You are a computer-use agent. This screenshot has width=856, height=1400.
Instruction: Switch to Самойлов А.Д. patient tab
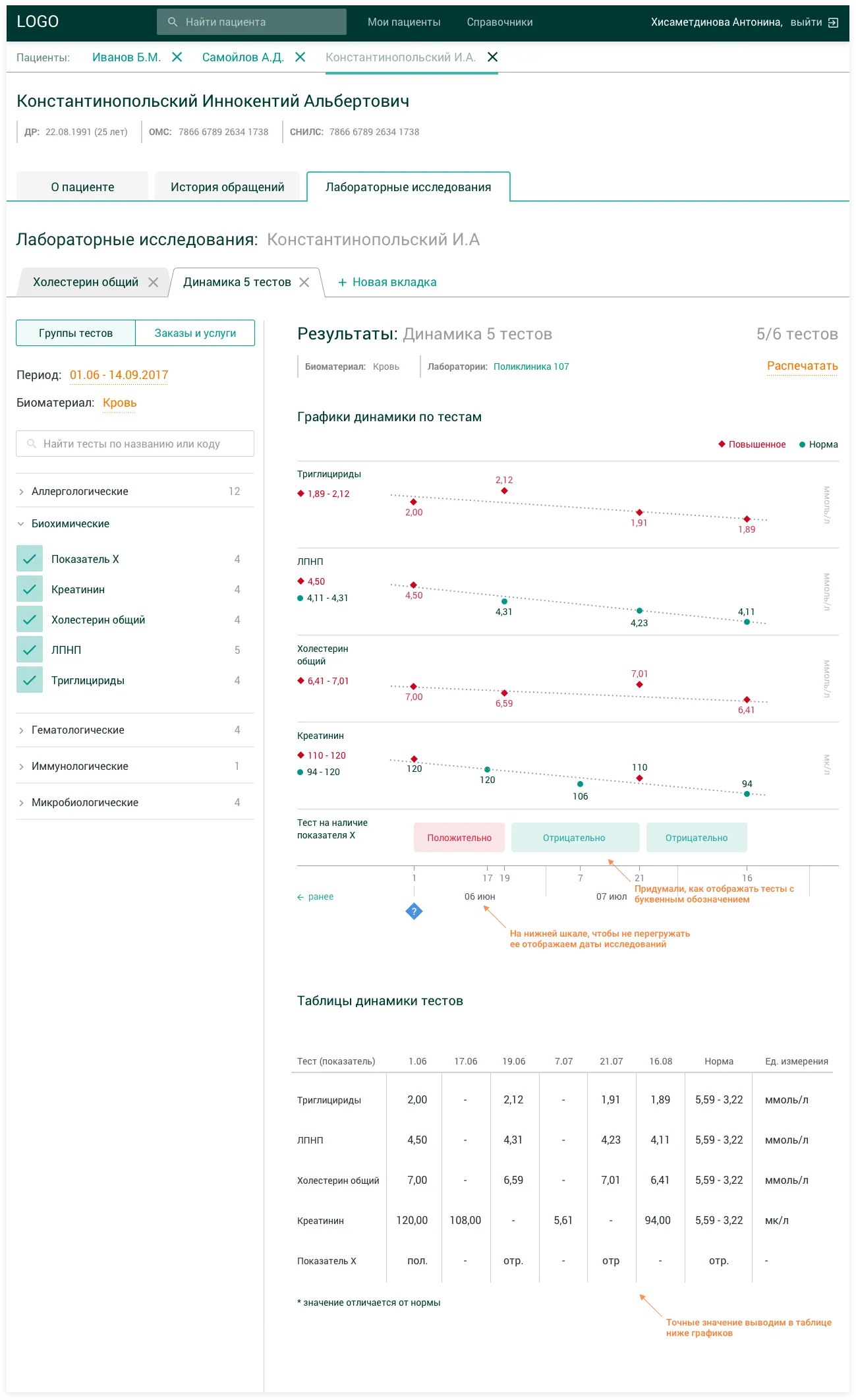[243, 57]
